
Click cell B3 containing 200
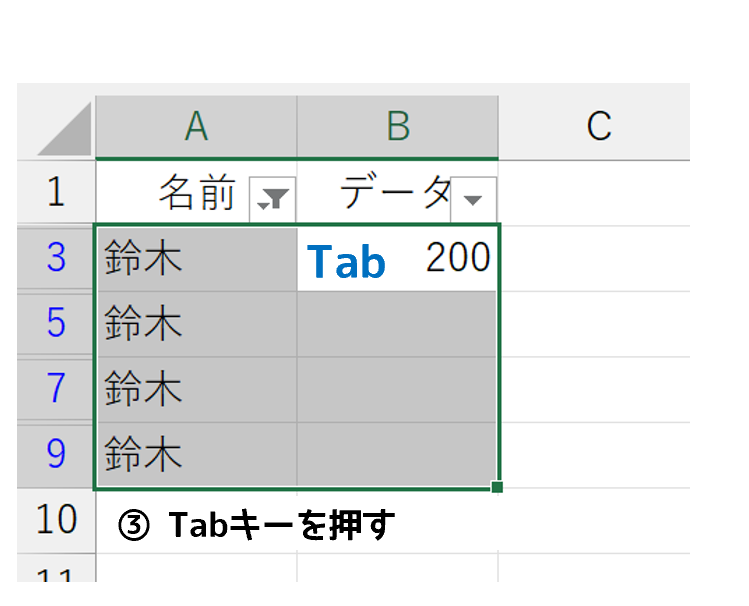click(x=398, y=258)
